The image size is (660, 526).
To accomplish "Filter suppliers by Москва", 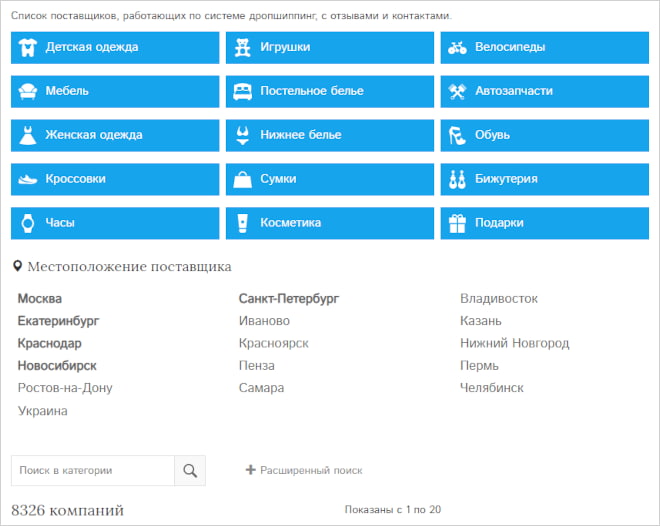I will [40, 298].
